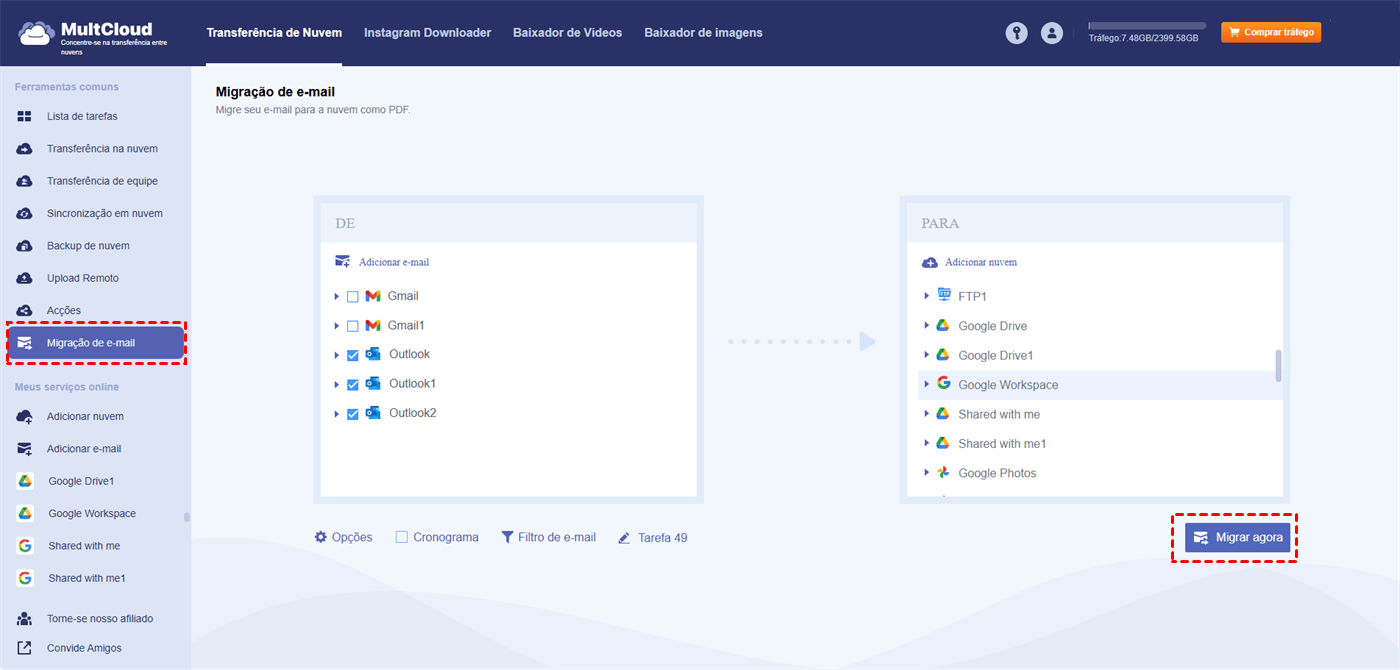Expand the Google Workspace destination node
The width and height of the screenshot is (1400, 670).
coord(927,384)
